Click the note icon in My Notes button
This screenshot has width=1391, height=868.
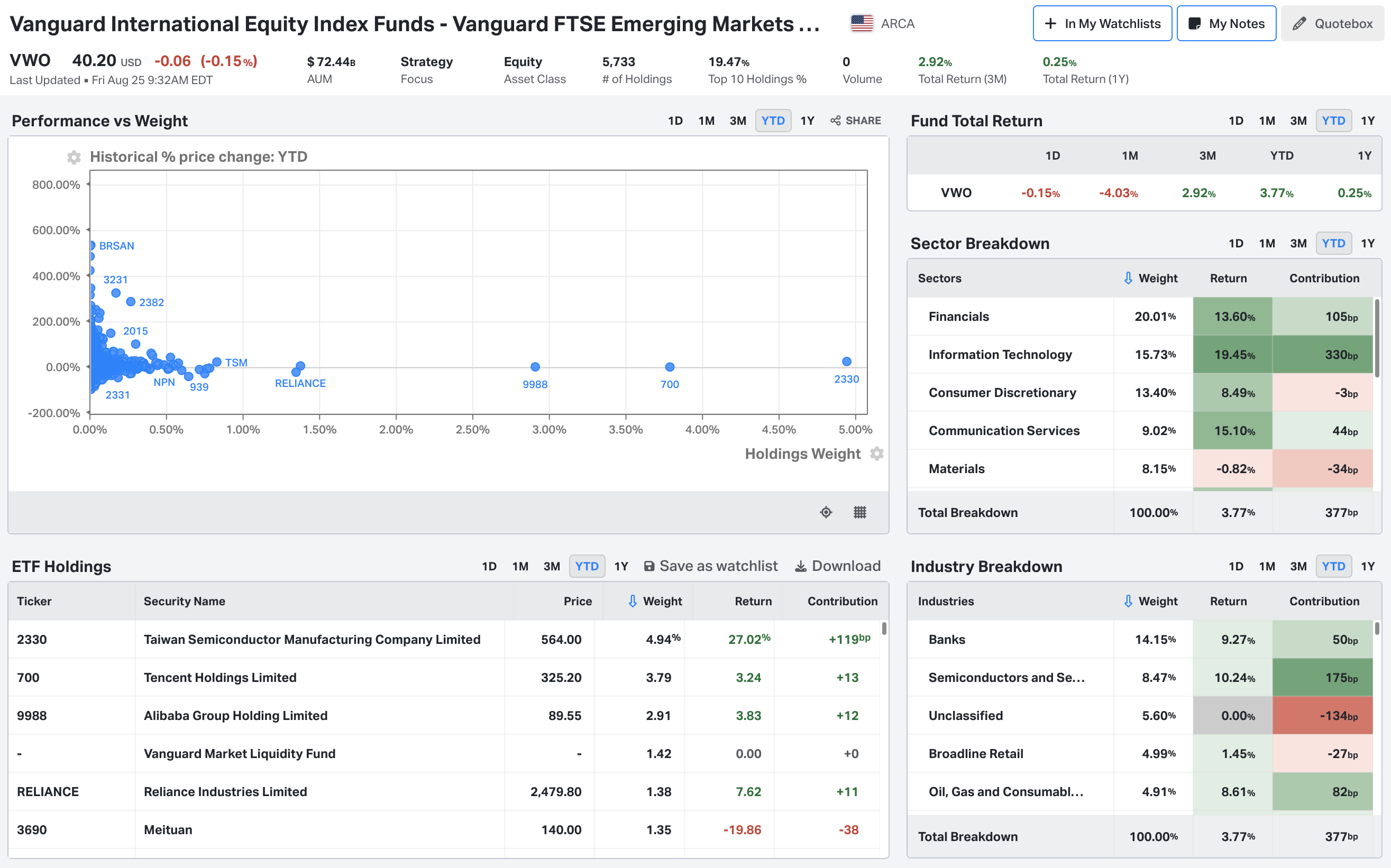pos(1195,24)
